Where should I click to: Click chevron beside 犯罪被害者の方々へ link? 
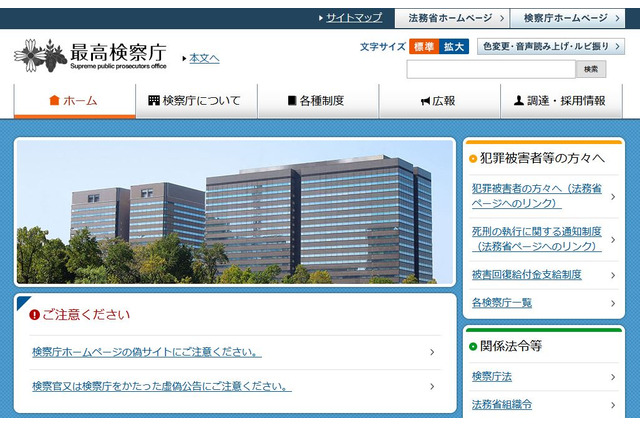613,197
